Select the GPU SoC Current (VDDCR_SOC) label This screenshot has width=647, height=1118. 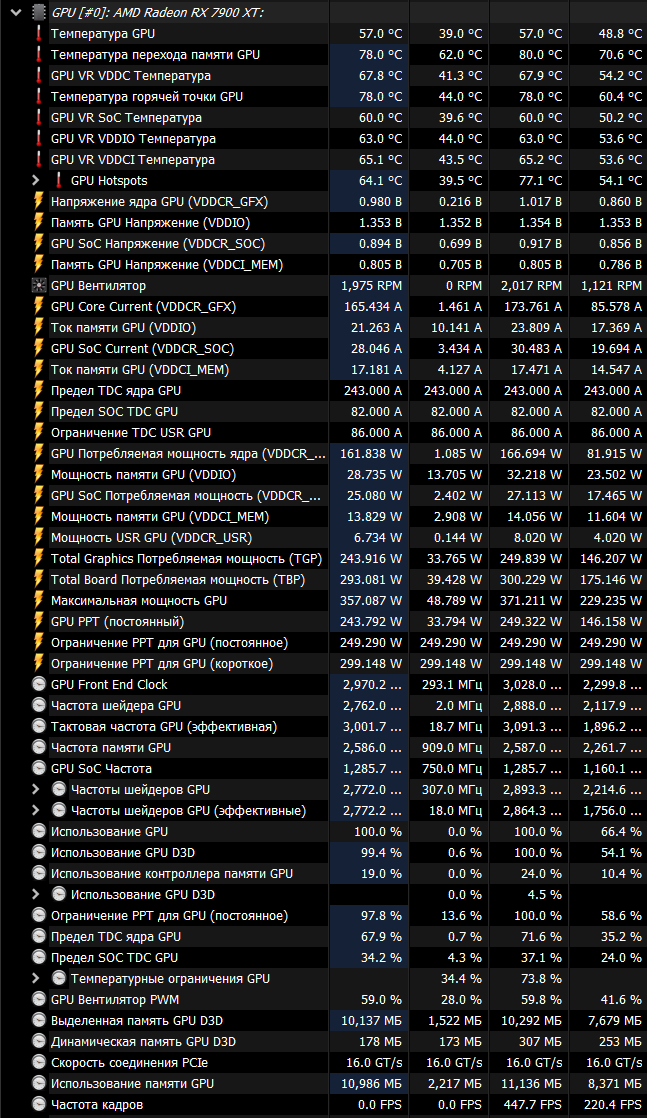143,349
